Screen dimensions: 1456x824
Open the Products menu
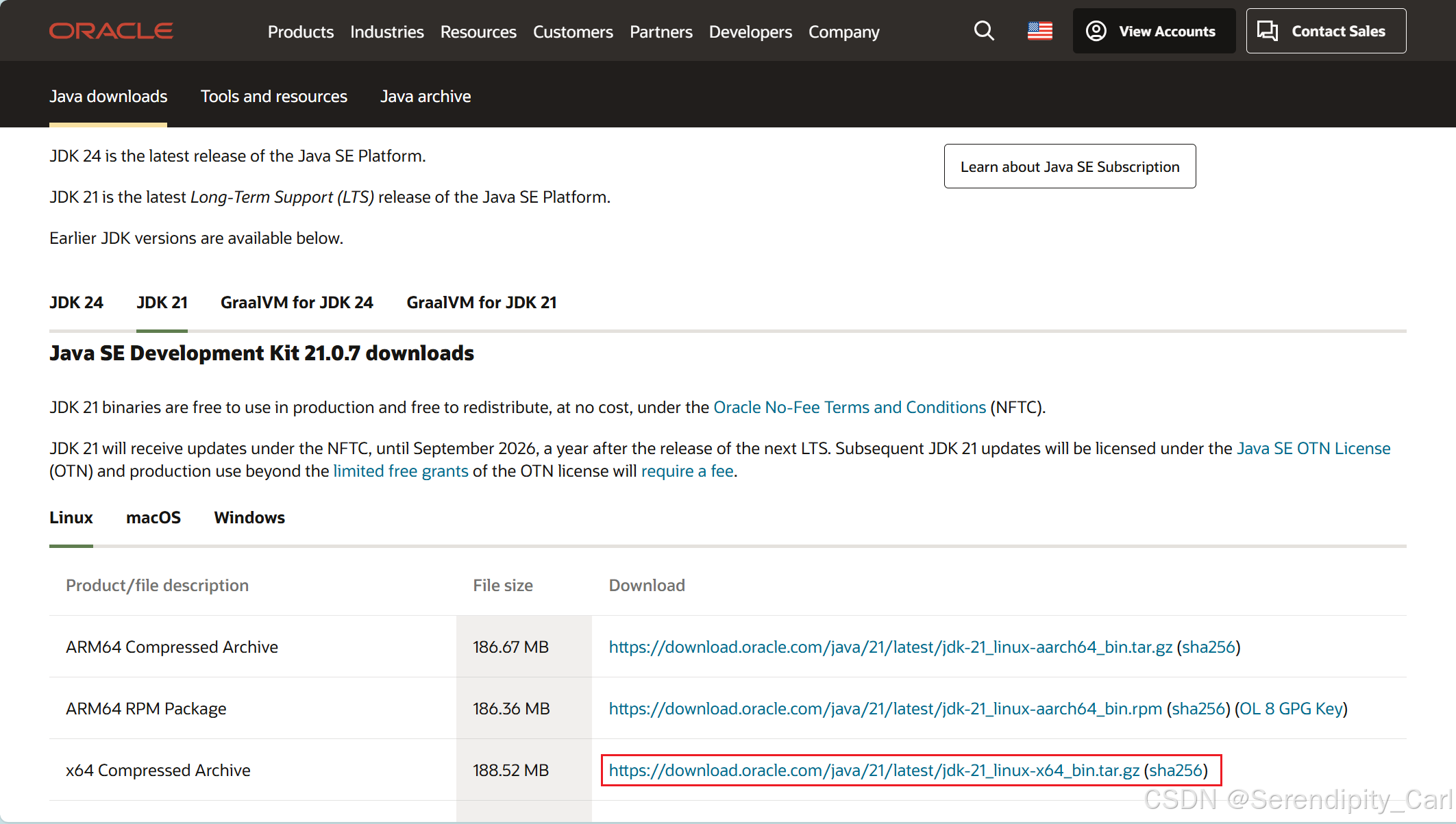pyautogui.click(x=300, y=32)
